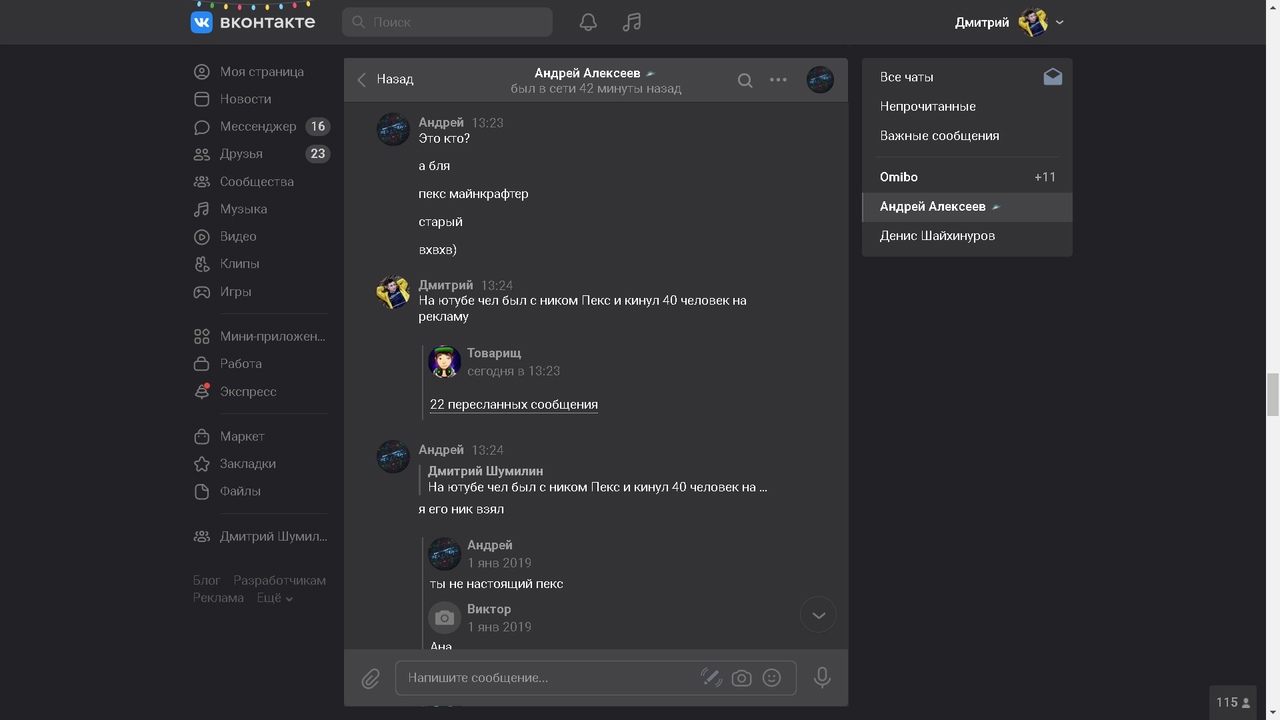The width and height of the screenshot is (1280, 720).
Task: Open the music player icon in header
Action: (x=631, y=22)
